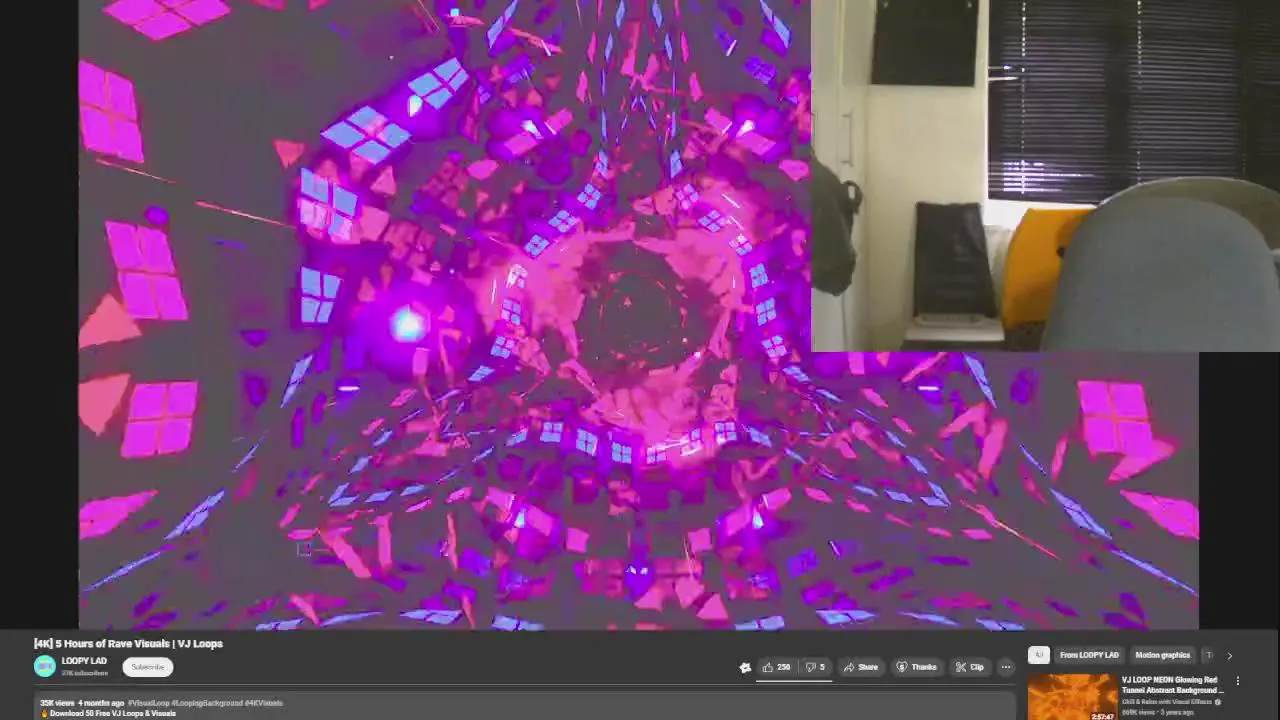Click the video title 5 Hours of Rave Visuals
The width and height of the screenshot is (1280, 720).
128,643
